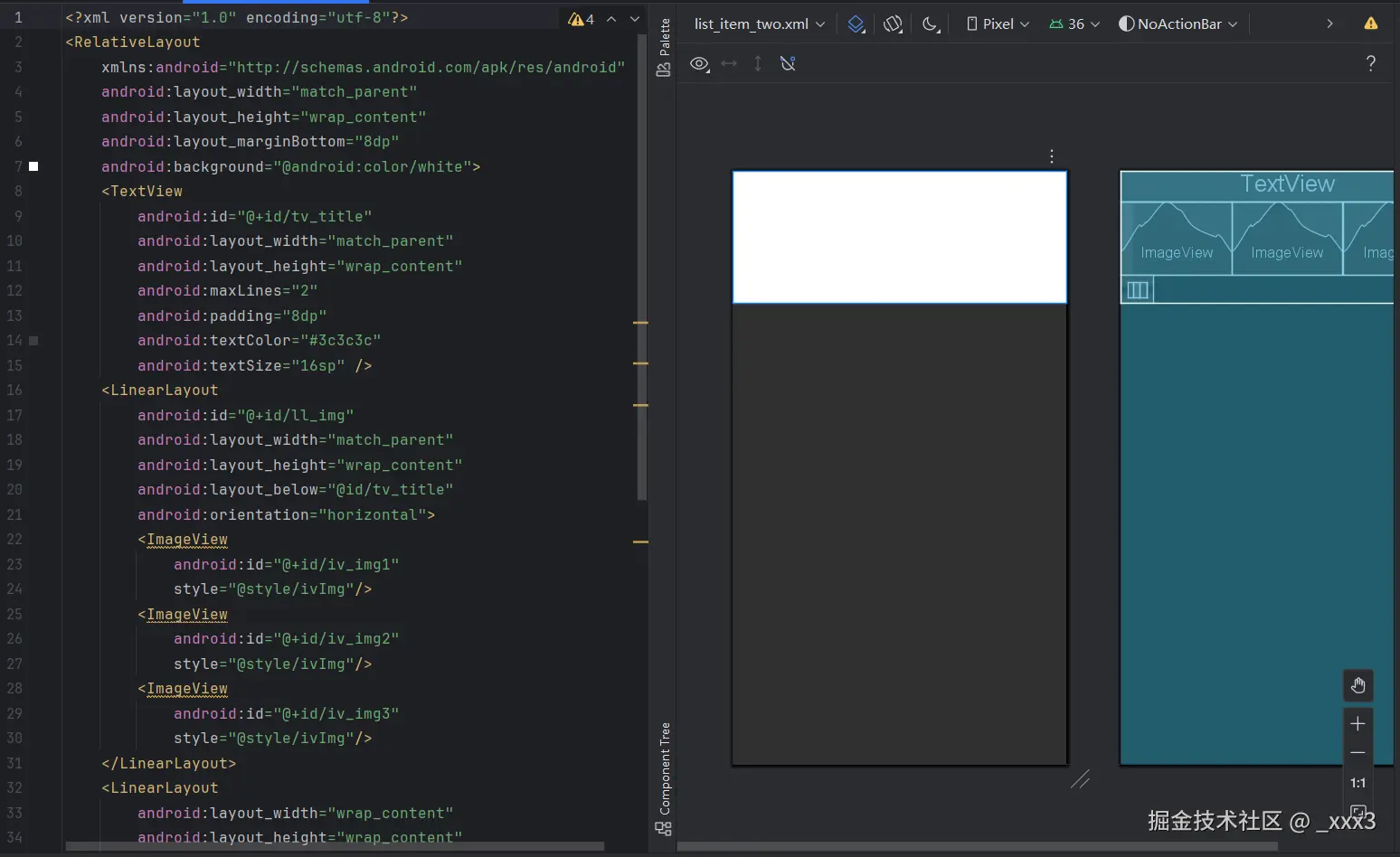Image resolution: width=1400 pixels, height=857 pixels.
Task: Click the "@+id/iv_img3" id value
Action: pyautogui.click(x=336, y=714)
